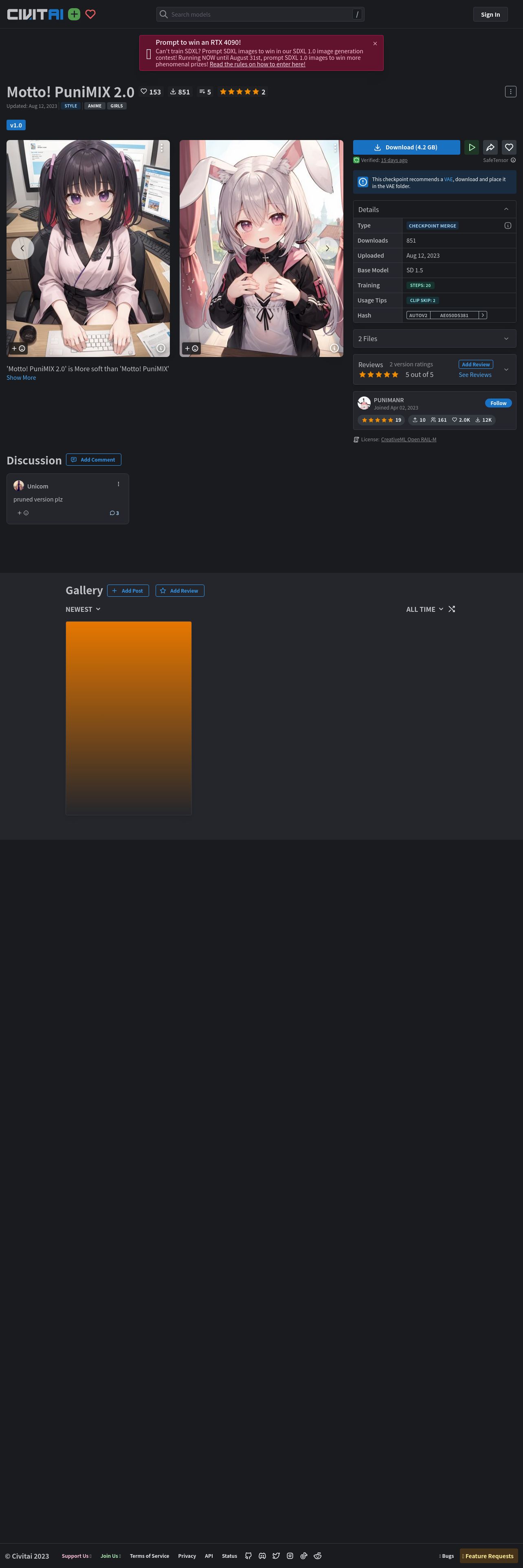Open the Reddit icon in footer
The height and width of the screenshot is (1568, 523).
(317, 1555)
